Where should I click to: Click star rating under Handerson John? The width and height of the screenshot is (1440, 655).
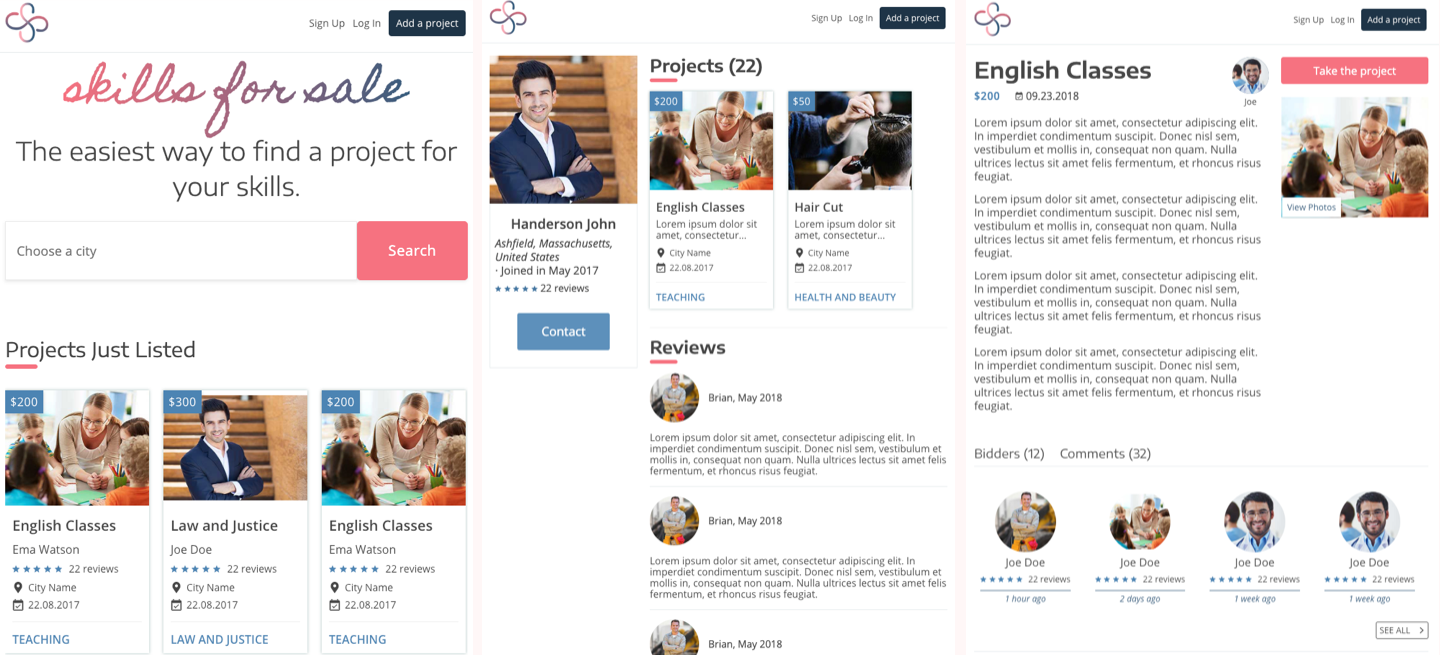[x=516, y=289]
